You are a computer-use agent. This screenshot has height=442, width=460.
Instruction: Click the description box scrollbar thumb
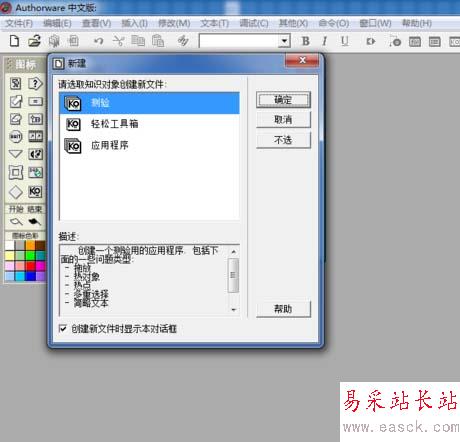click(x=233, y=275)
